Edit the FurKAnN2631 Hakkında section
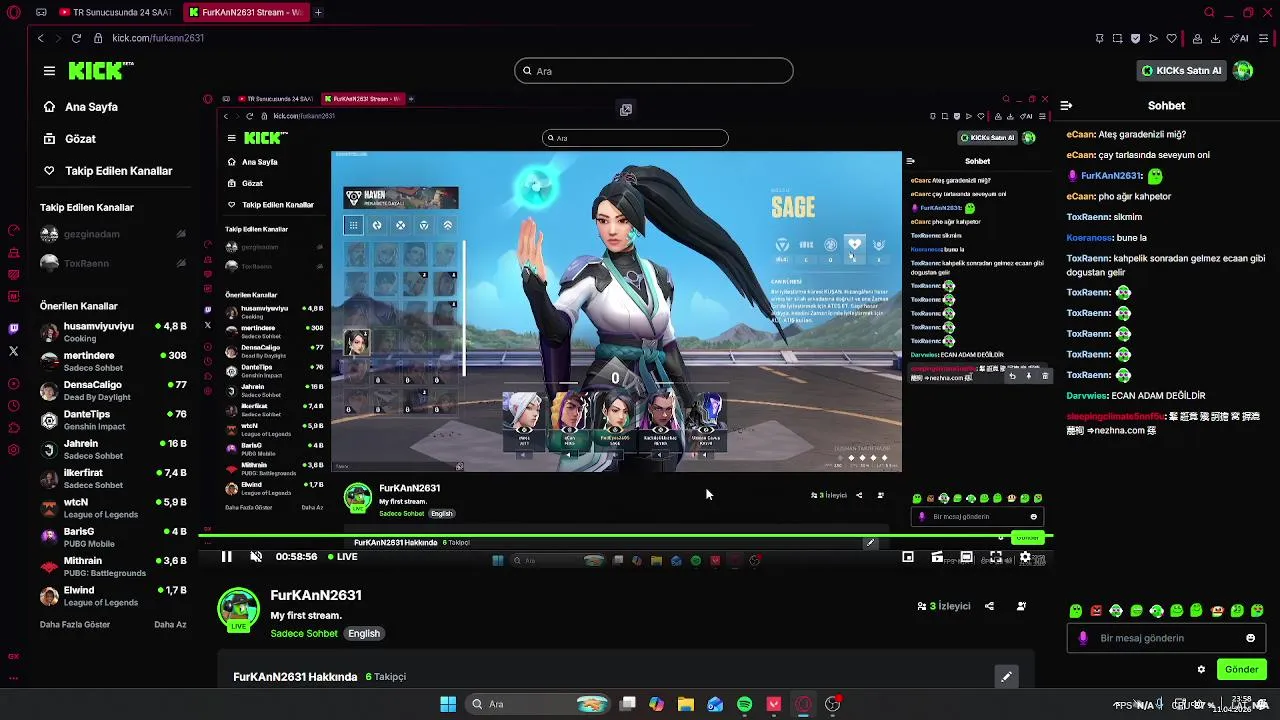The height and width of the screenshot is (720, 1280). (x=1006, y=677)
